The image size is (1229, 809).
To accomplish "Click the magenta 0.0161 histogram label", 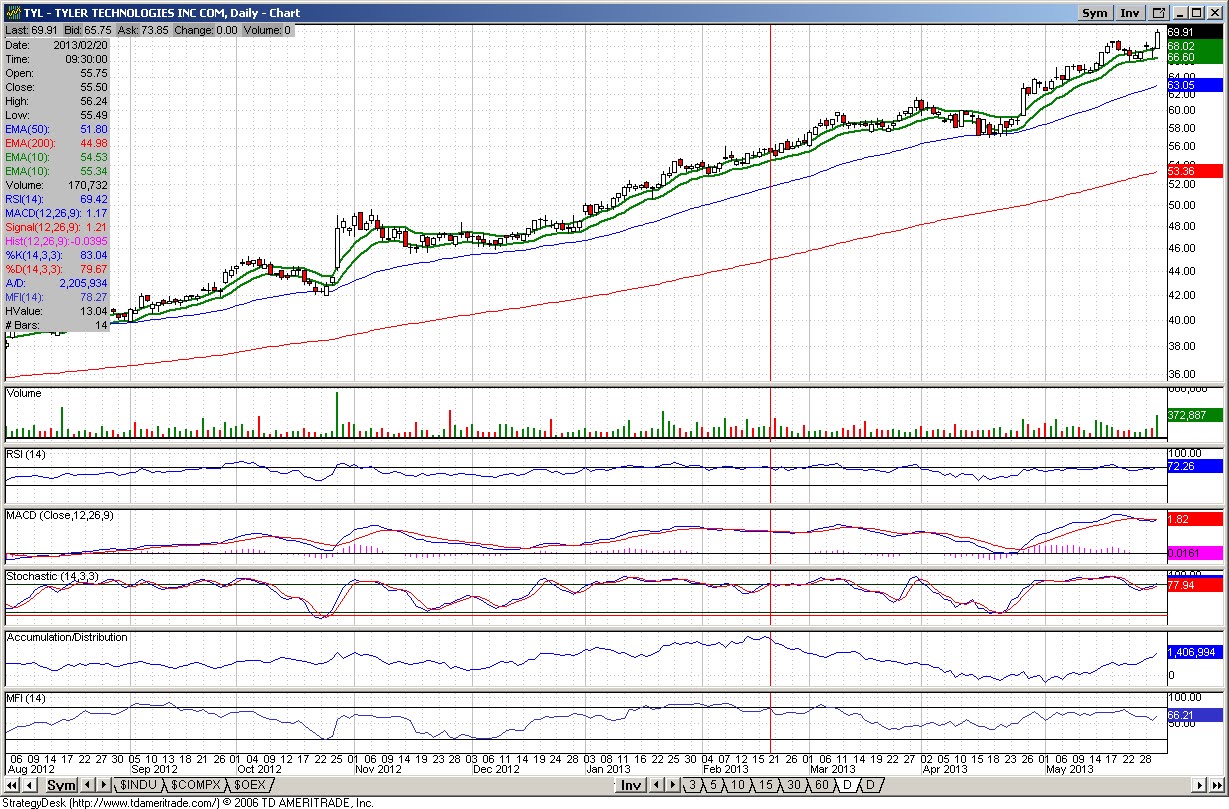I will coord(1194,552).
